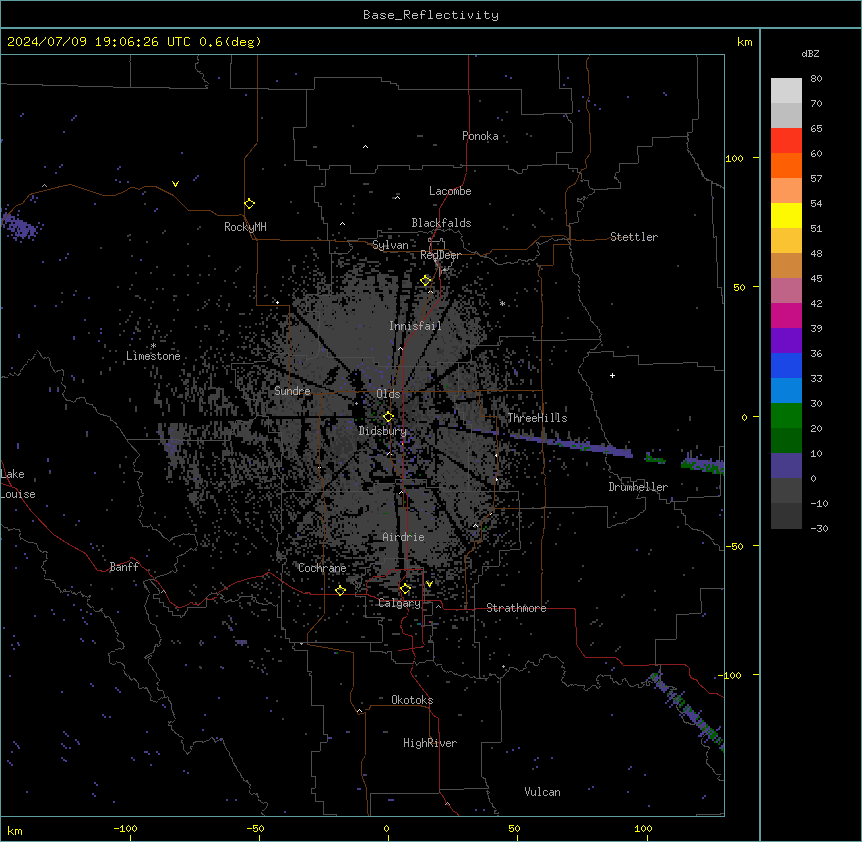The width and height of the screenshot is (862, 842).
Task: Click the Lacombe city label
Action: pyautogui.click(x=450, y=191)
